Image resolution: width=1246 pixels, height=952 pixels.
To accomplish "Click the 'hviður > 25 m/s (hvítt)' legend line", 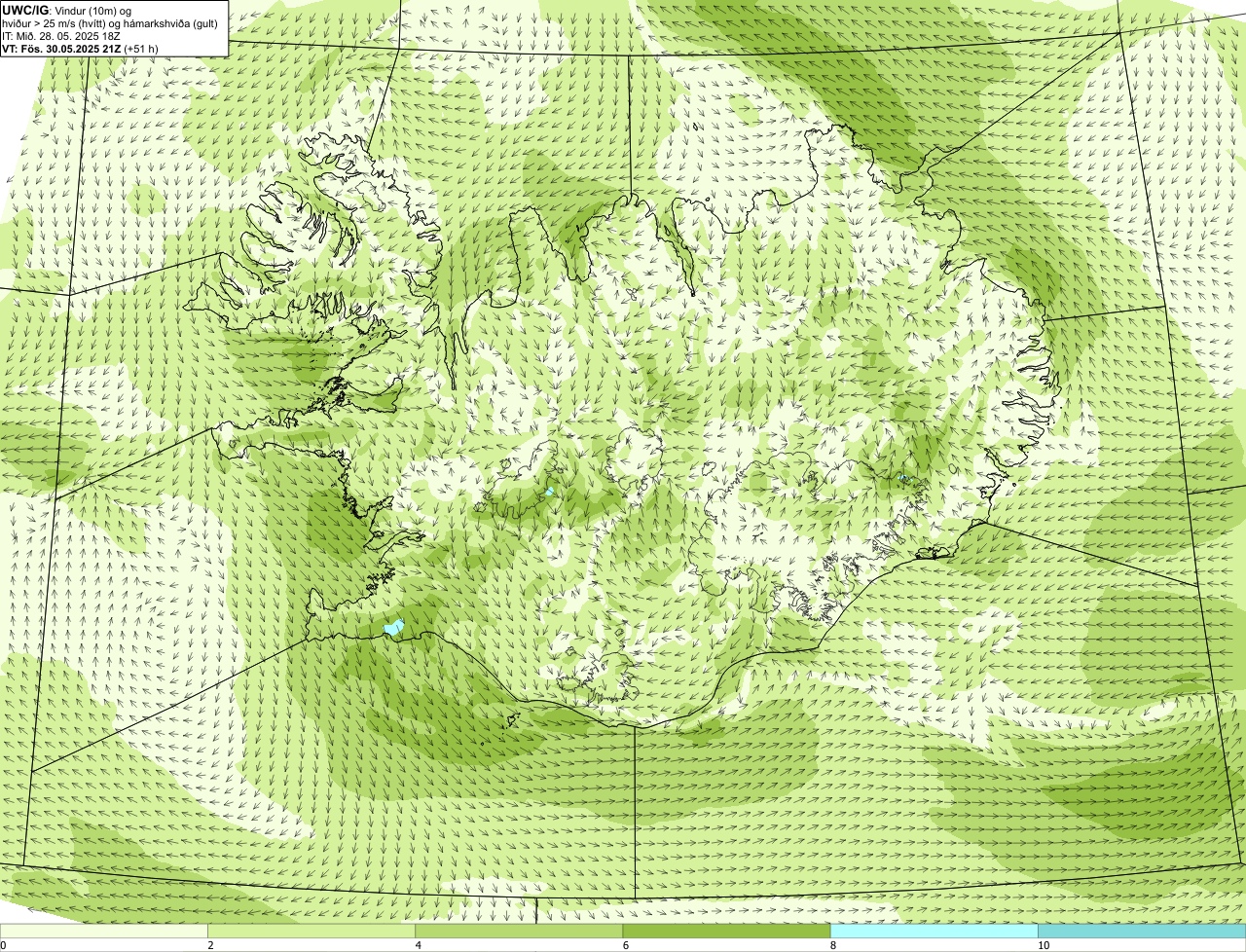I will coord(110,23).
